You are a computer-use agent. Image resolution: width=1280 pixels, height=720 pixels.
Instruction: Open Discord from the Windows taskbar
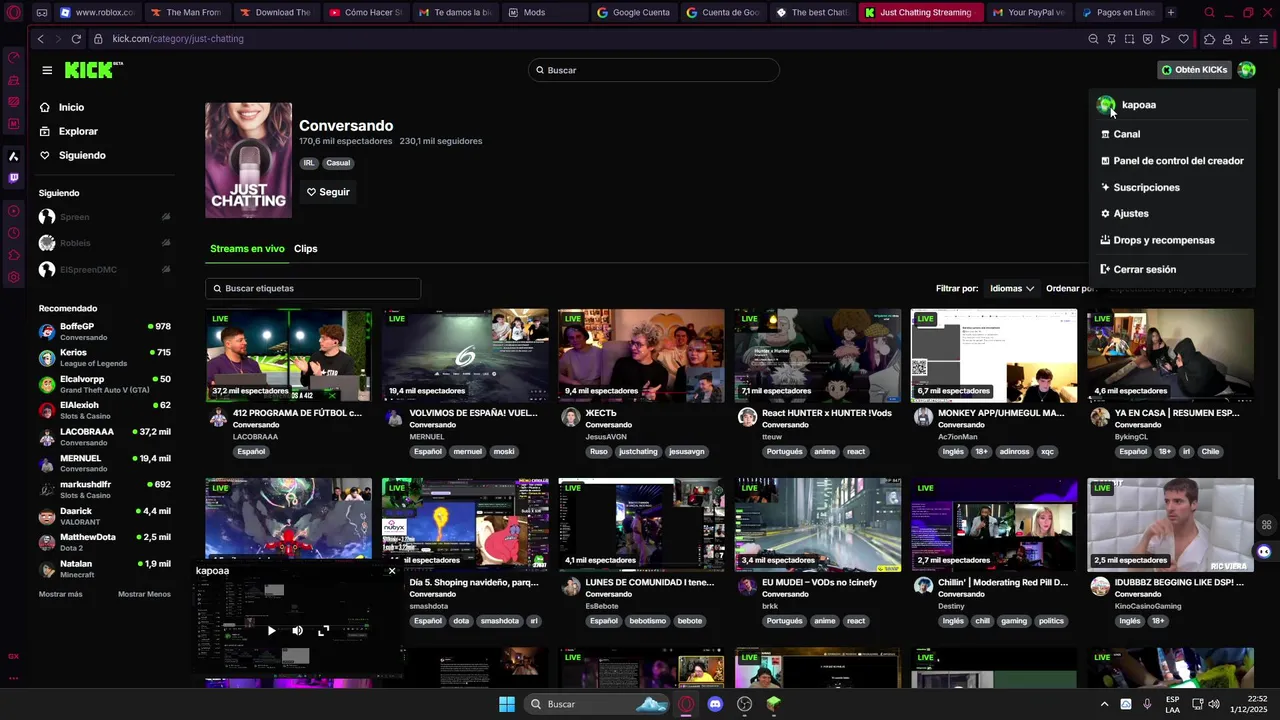[715, 704]
